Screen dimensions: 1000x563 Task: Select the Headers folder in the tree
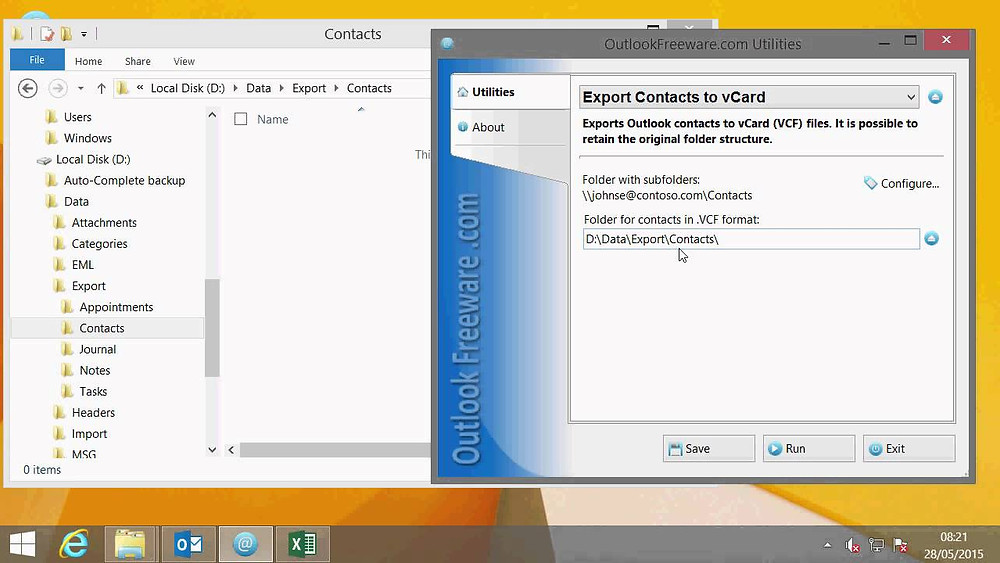(93, 413)
